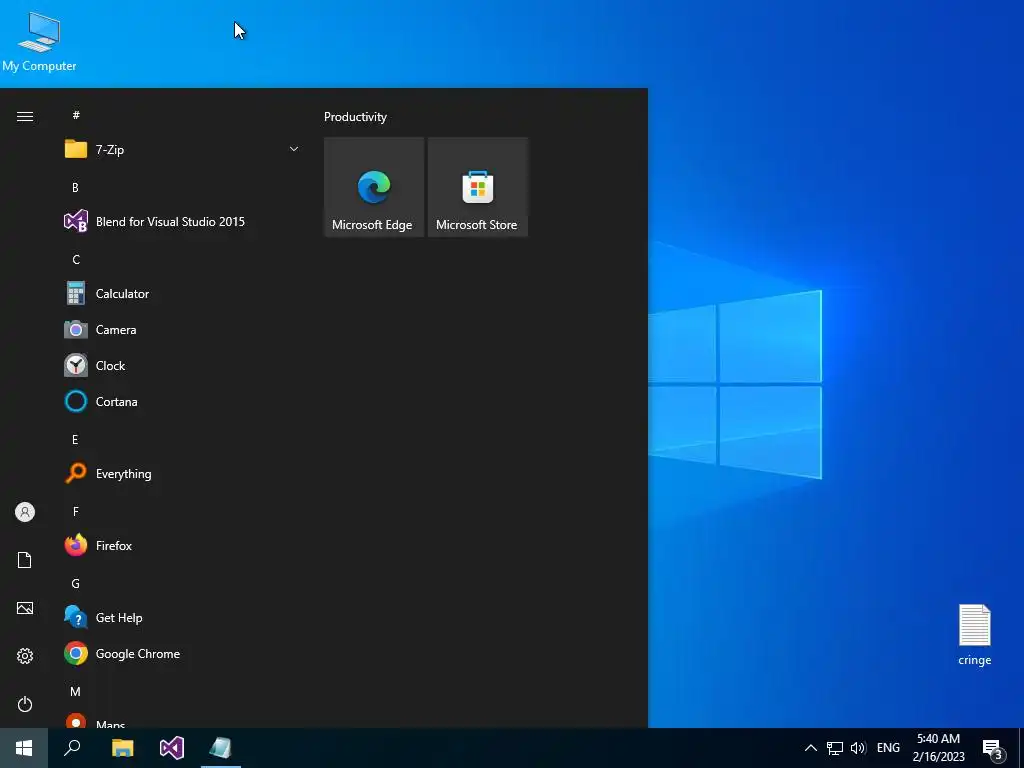Open Pictures from Start sidebar

point(25,608)
